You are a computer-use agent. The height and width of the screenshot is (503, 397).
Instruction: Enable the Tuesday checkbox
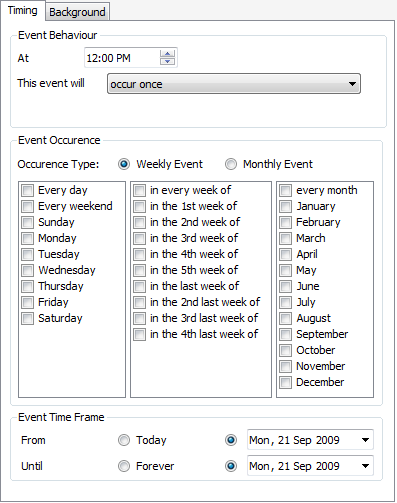tap(28, 255)
